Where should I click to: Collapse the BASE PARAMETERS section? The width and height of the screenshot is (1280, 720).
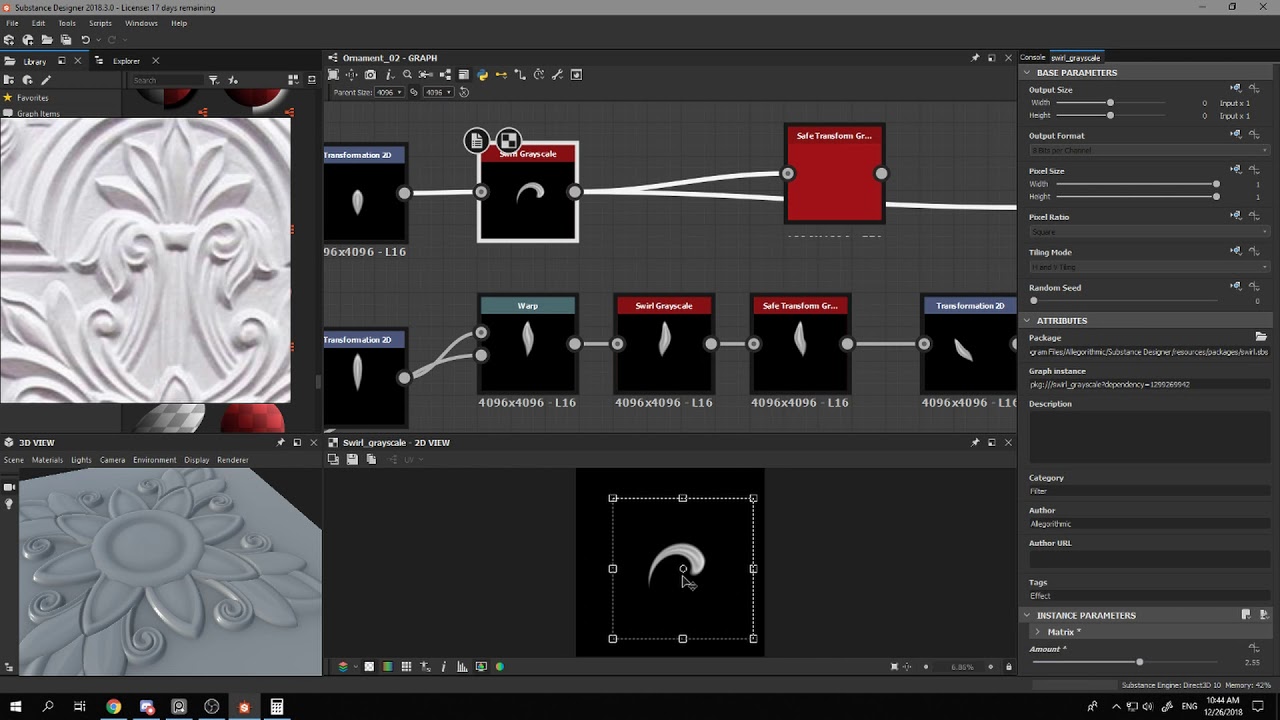pyautogui.click(x=1027, y=73)
